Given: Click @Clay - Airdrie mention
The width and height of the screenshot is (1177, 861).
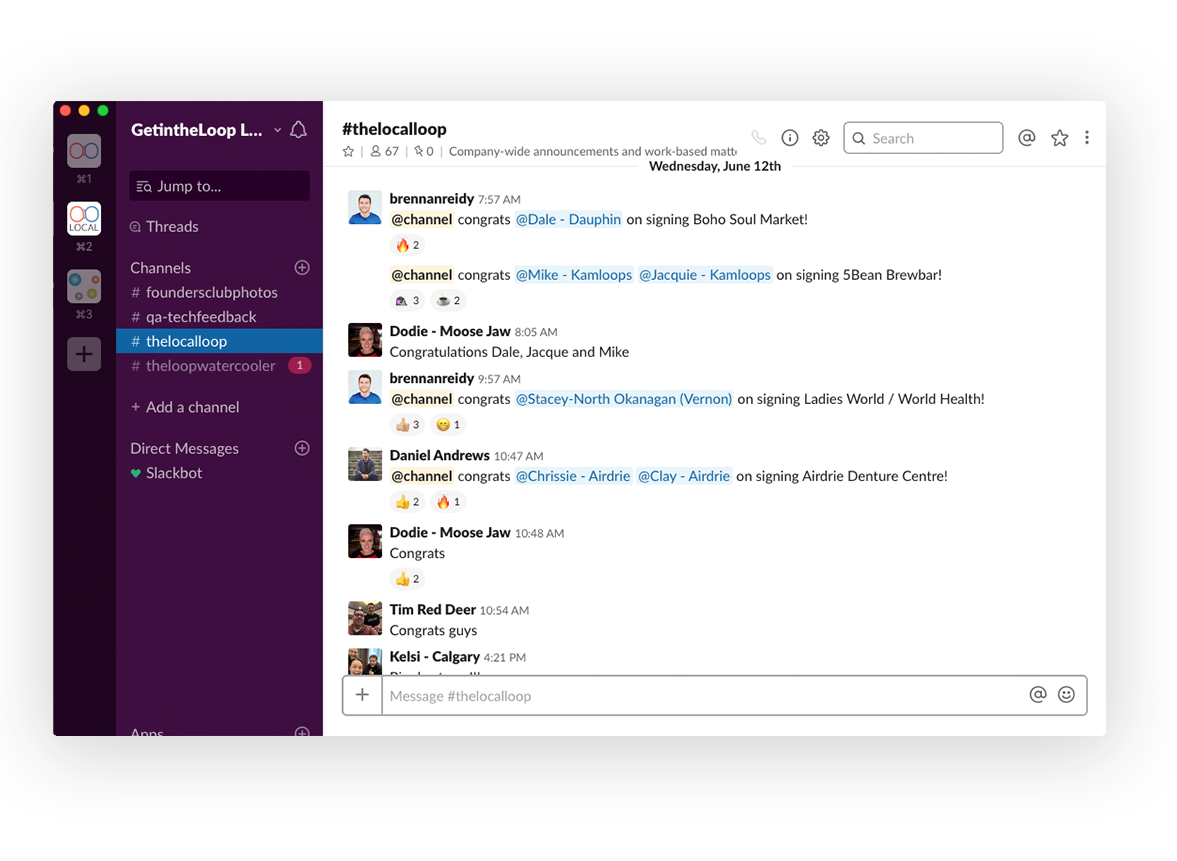Looking at the screenshot, I should click(684, 476).
